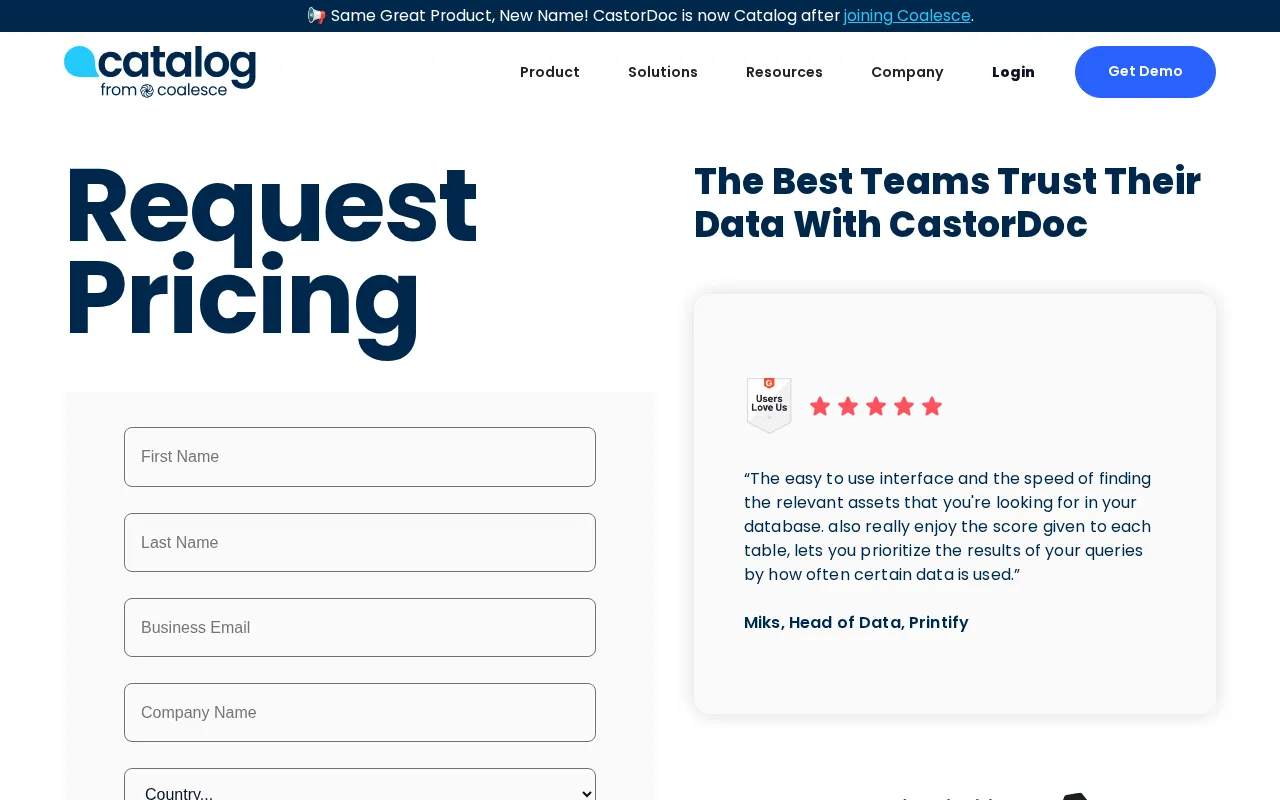Expand the Country dropdown

[360, 785]
